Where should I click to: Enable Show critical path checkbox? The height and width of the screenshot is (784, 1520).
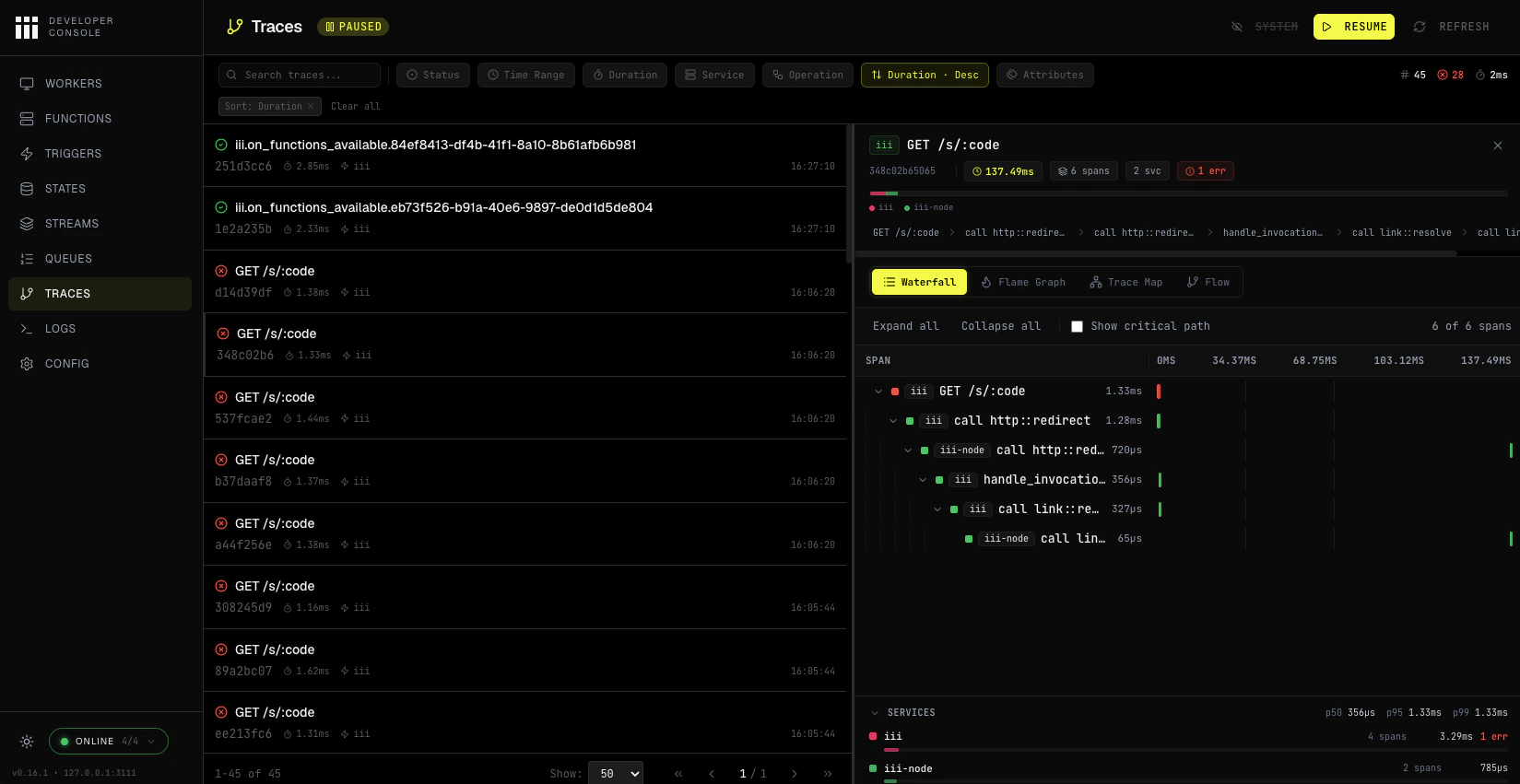(x=1077, y=326)
